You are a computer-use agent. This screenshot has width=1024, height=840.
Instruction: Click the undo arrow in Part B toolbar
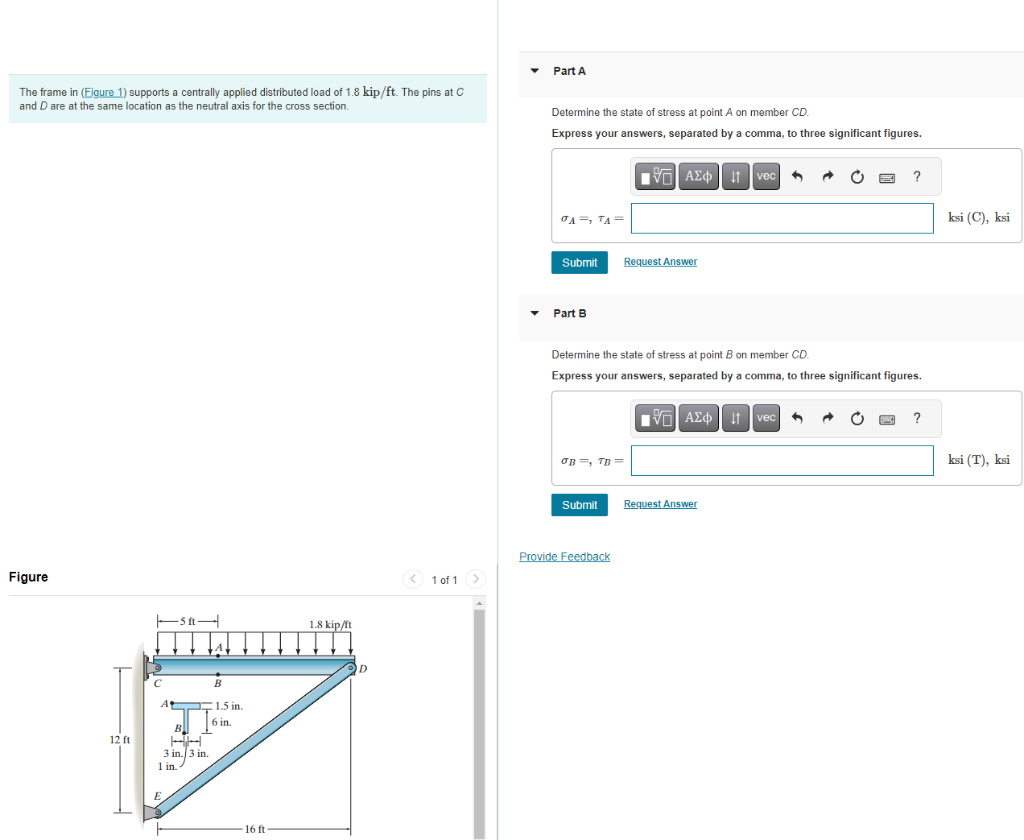coord(797,418)
